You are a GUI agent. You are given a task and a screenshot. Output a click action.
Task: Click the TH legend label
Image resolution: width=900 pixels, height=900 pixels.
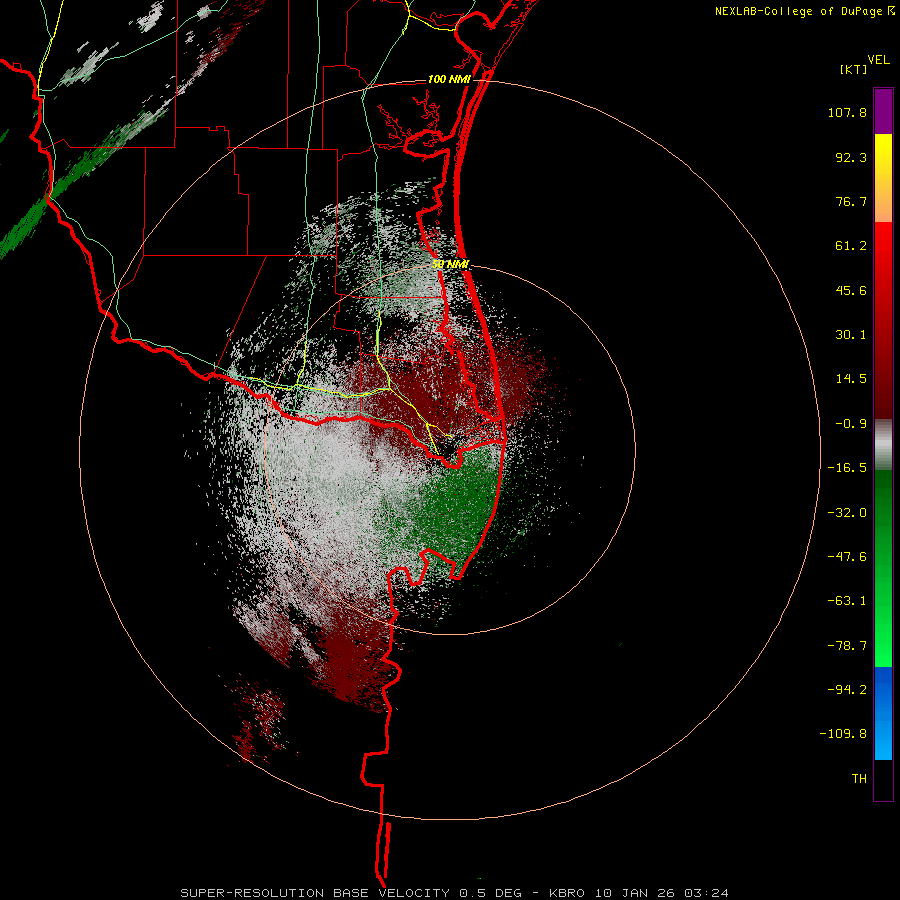point(859,779)
